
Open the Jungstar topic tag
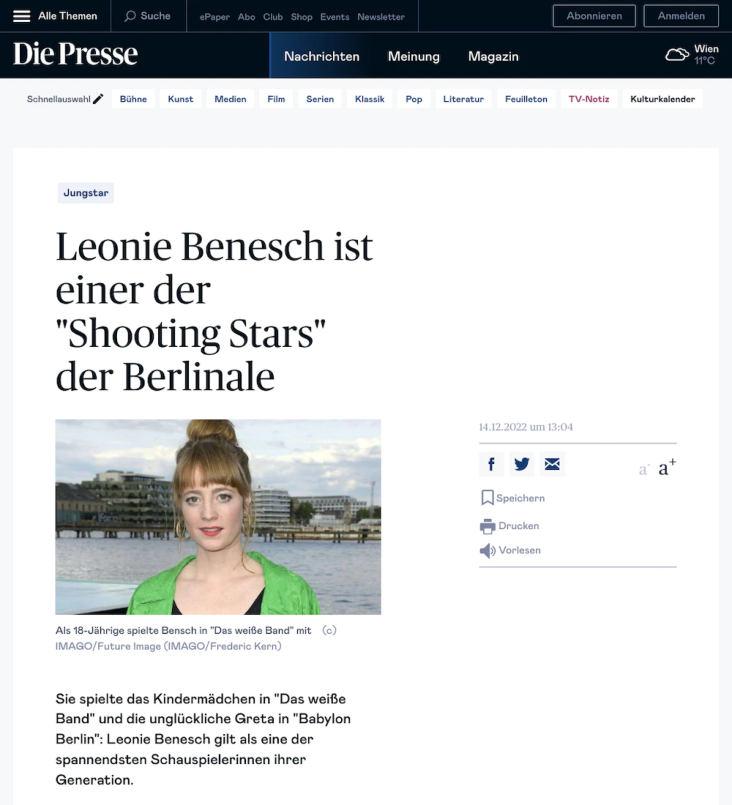(x=86, y=193)
